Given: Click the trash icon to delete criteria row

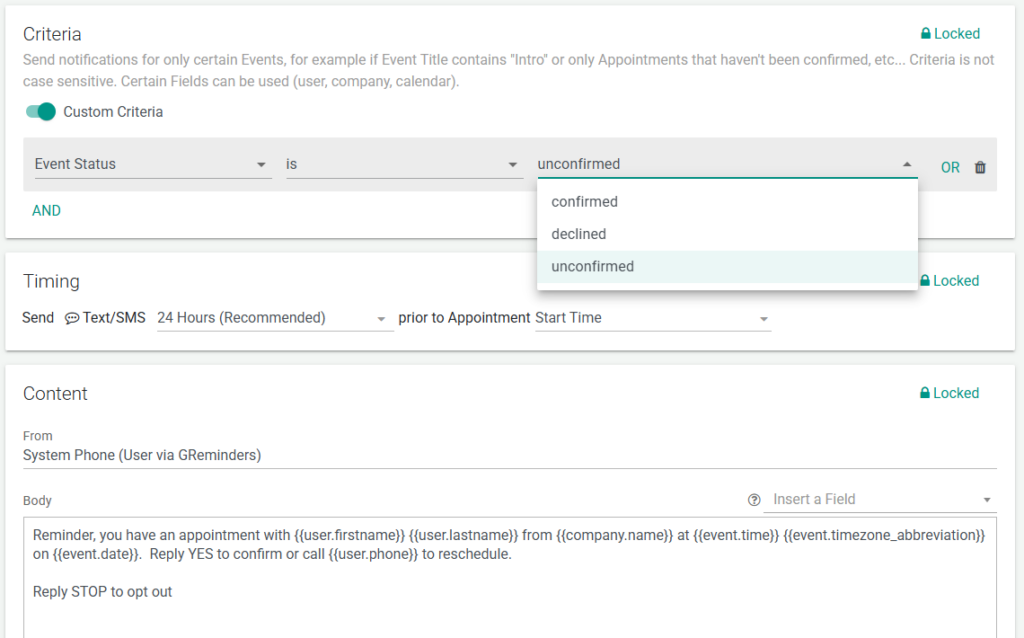Looking at the screenshot, I should tap(980, 168).
